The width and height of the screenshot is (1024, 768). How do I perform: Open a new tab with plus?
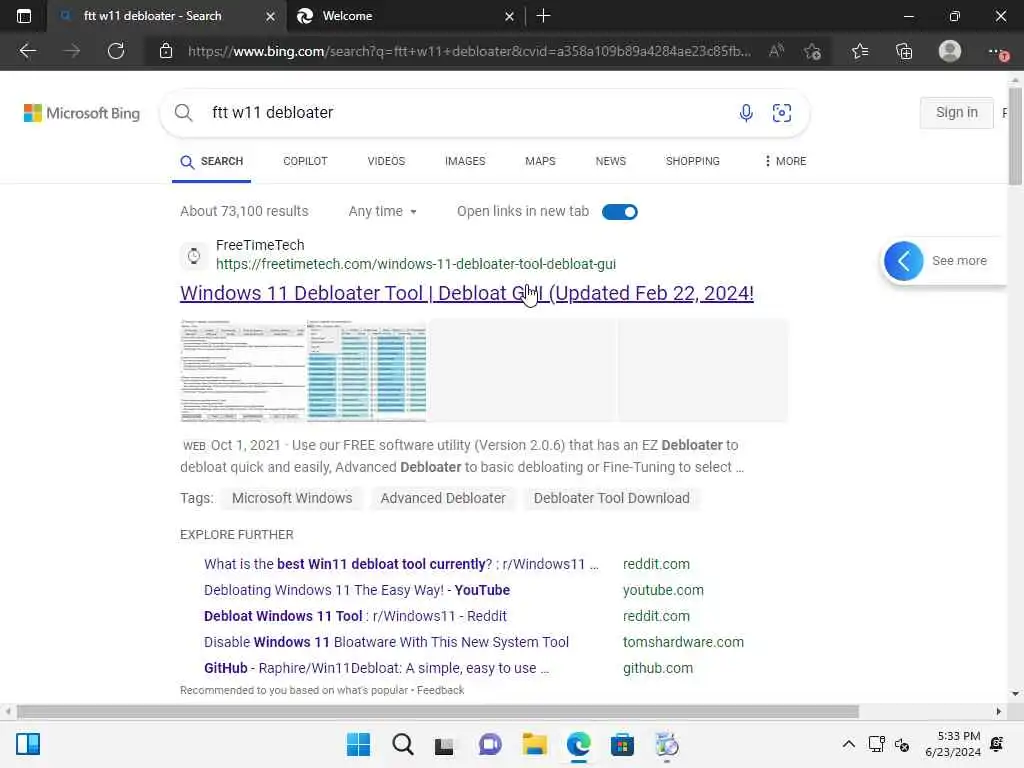click(x=543, y=16)
